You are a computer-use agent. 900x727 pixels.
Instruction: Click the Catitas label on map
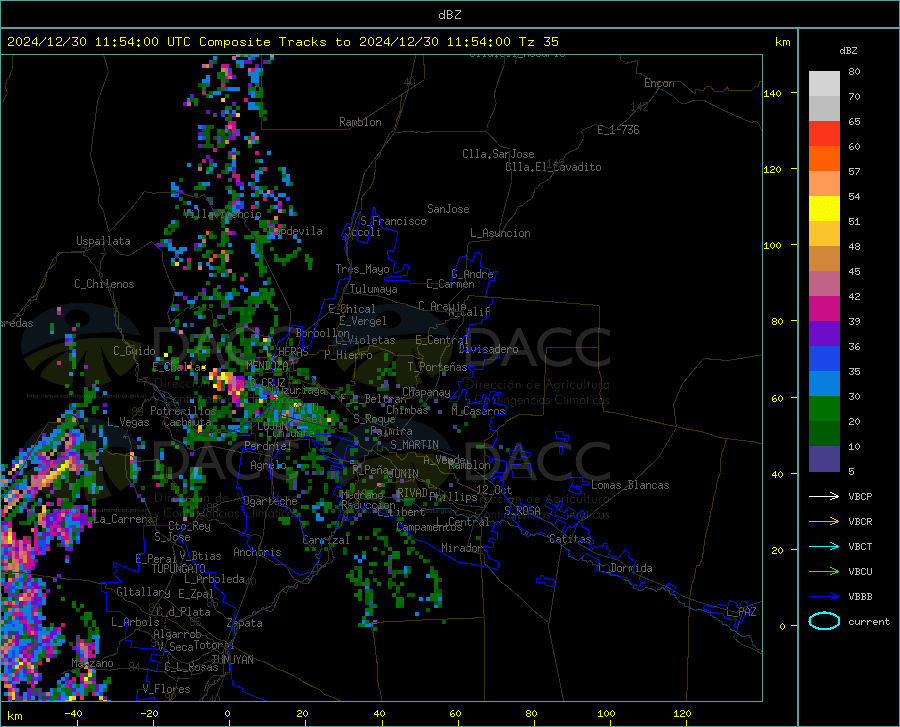pos(570,539)
